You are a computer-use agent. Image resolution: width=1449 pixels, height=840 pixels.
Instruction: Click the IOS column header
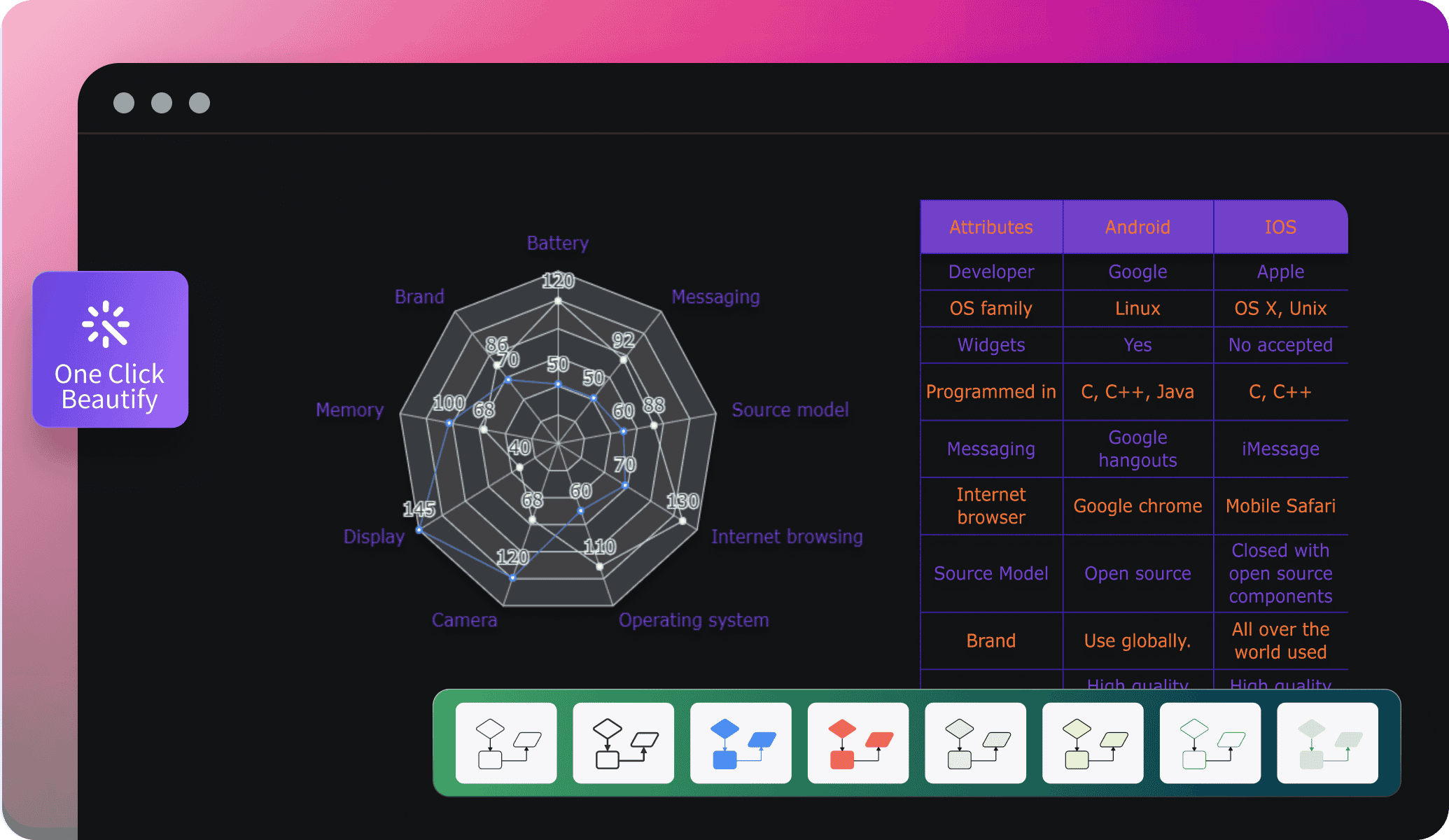pyautogui.click(x=1280, y=227)
